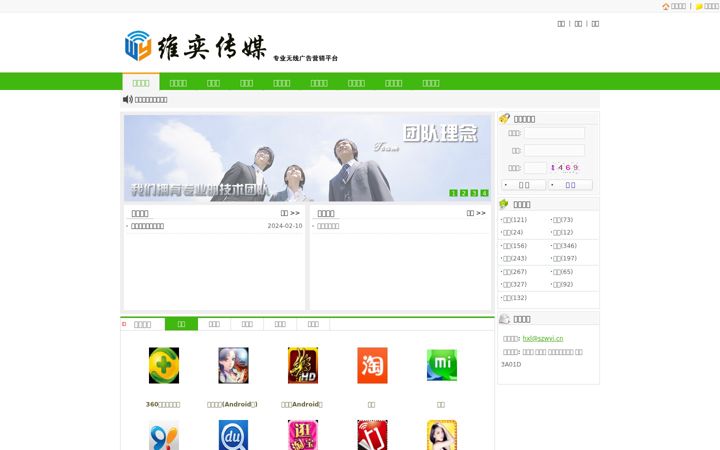Open the category link with count (197)
This screenshot has height=450, width=720.
[565, 258]
